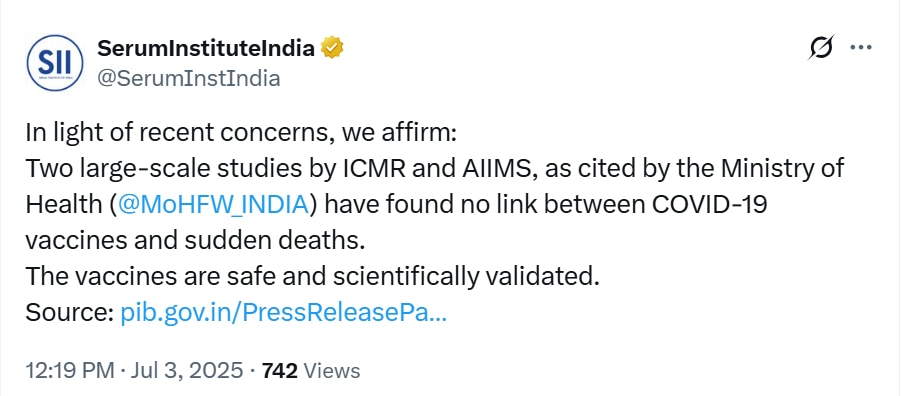Image resolution: width=902 pixels, height=396 pixels.
Task: Click the 'sudden deaths' phrase
Action: [x=275, y=242]
